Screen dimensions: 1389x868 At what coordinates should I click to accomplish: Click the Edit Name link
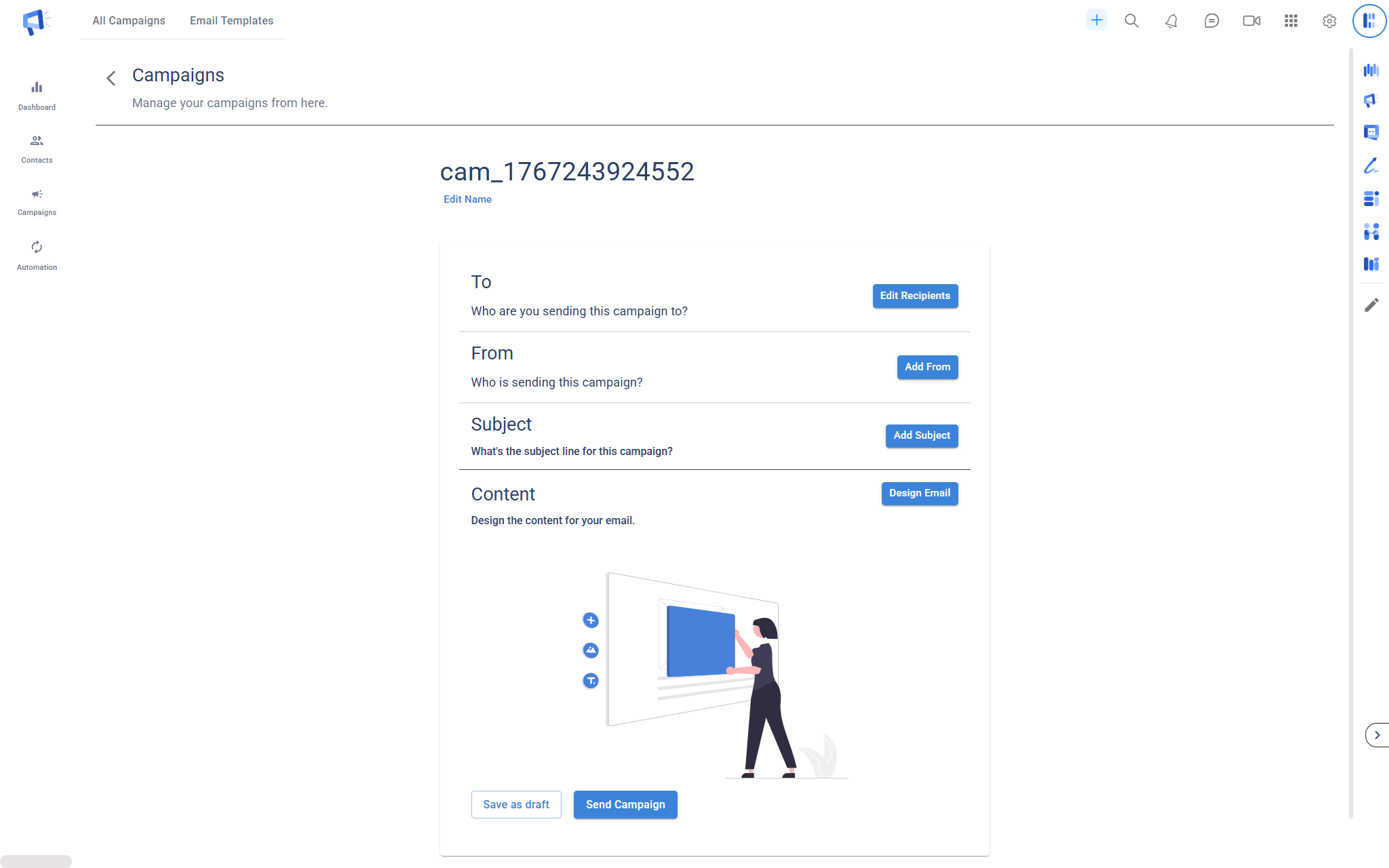click(x=467, y=199)
